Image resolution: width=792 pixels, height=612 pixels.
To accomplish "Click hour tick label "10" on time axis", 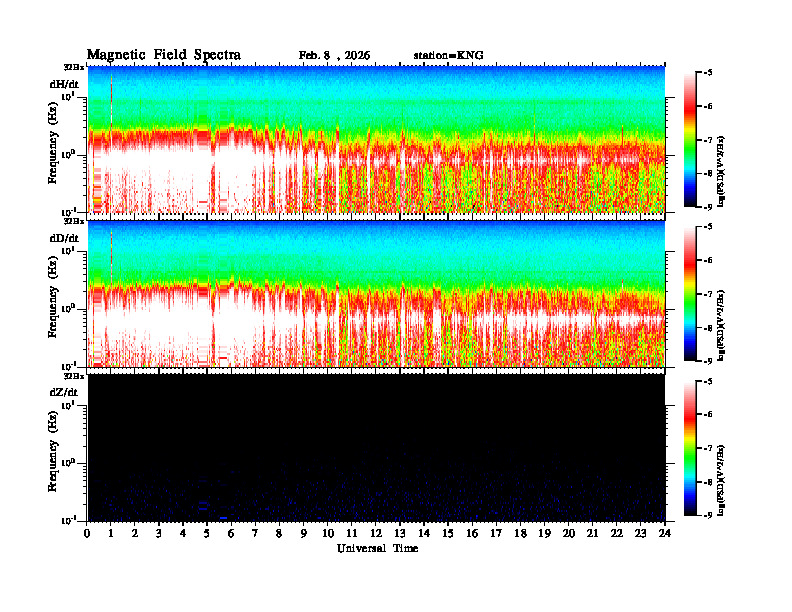I will pyautogui.click(x=328, y=534).
